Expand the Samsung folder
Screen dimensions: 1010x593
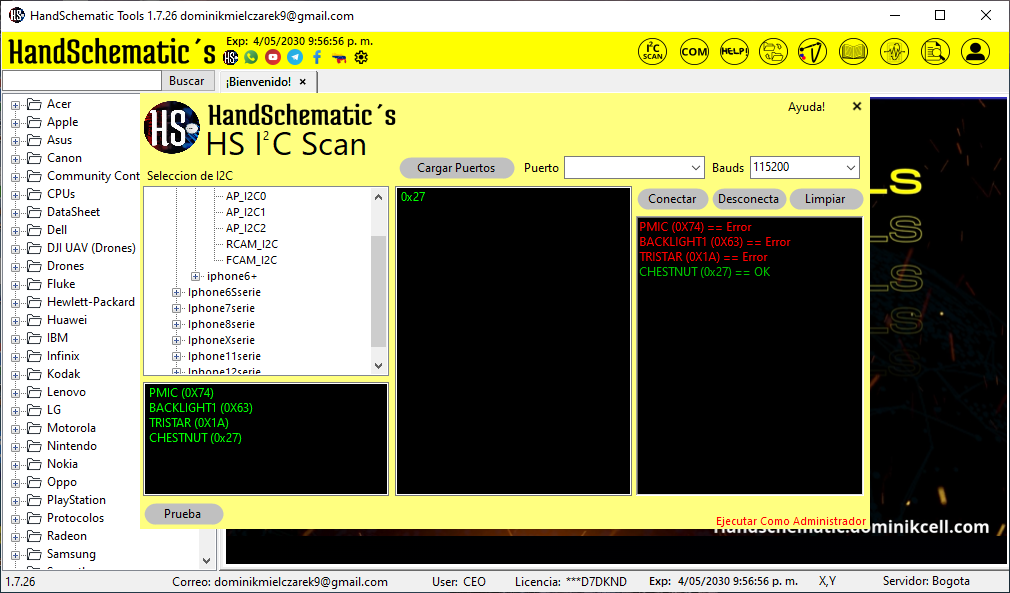click(15, 554)
